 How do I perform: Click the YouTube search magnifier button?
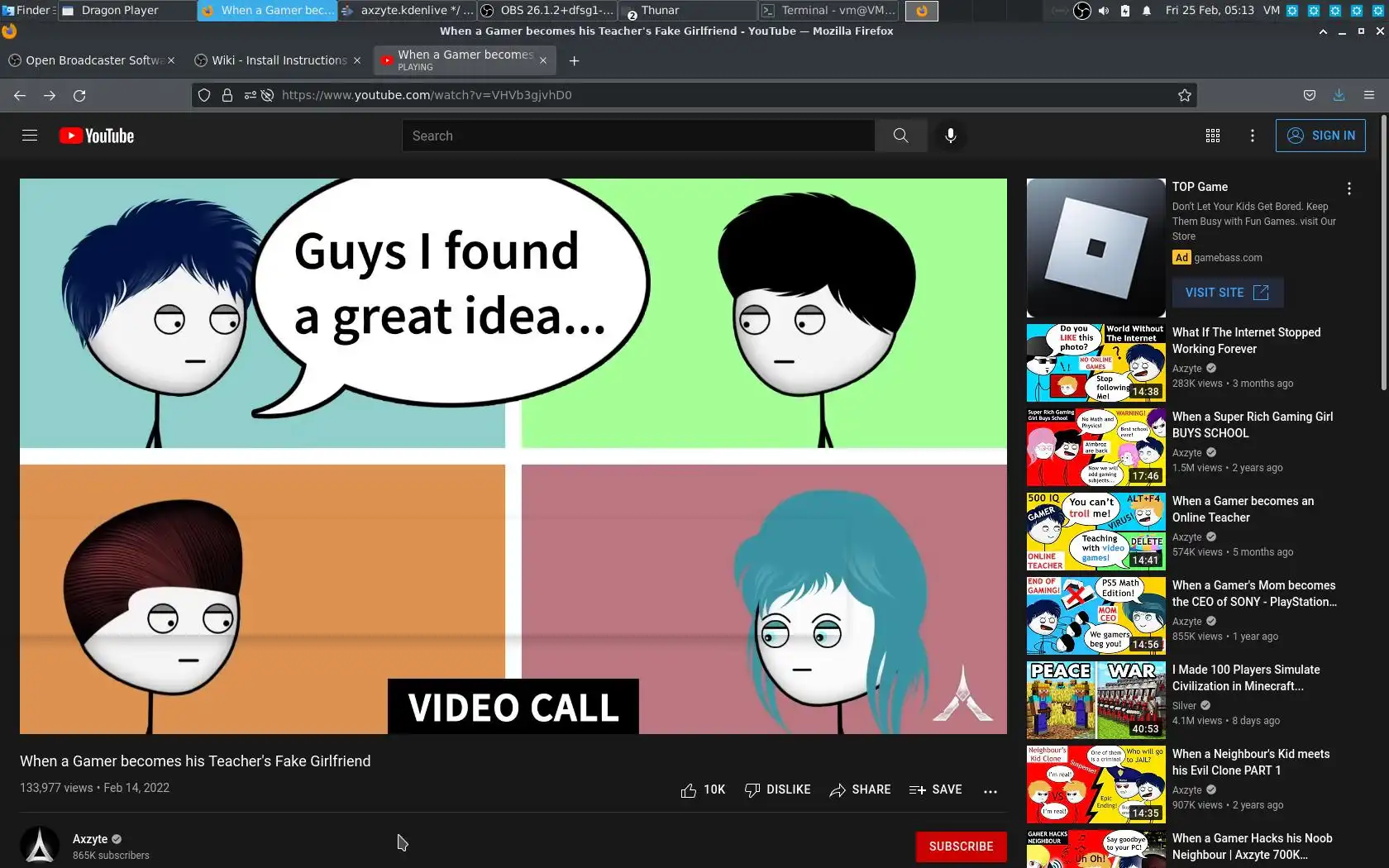pos(900,136)
